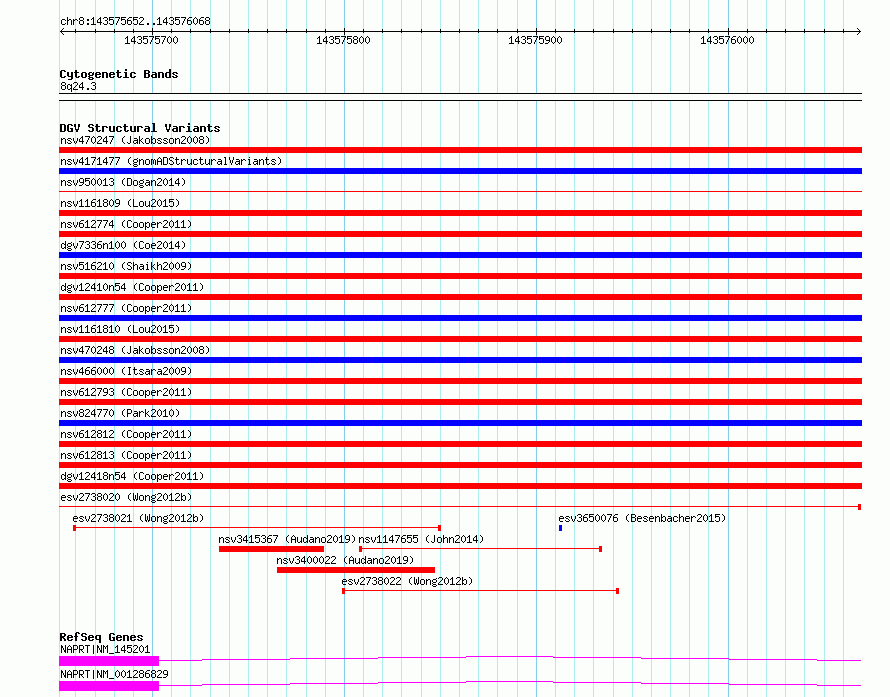
Task: Select the Cytogenetic Bands track title
Action: [x=119, y=74]
